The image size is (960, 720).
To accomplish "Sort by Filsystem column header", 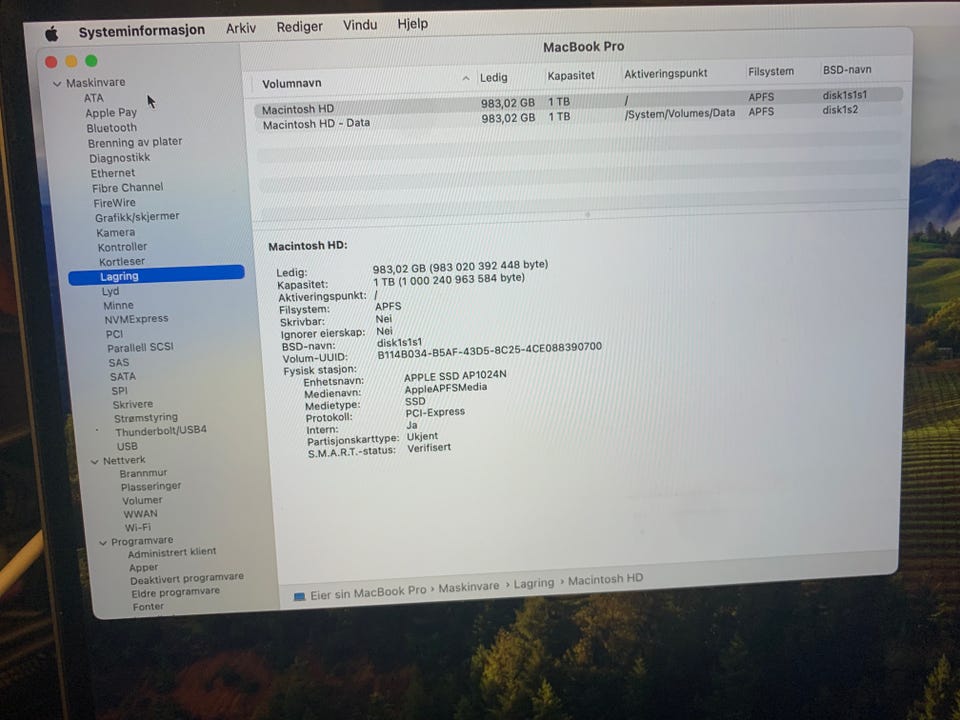I will (x=771, y=72).
